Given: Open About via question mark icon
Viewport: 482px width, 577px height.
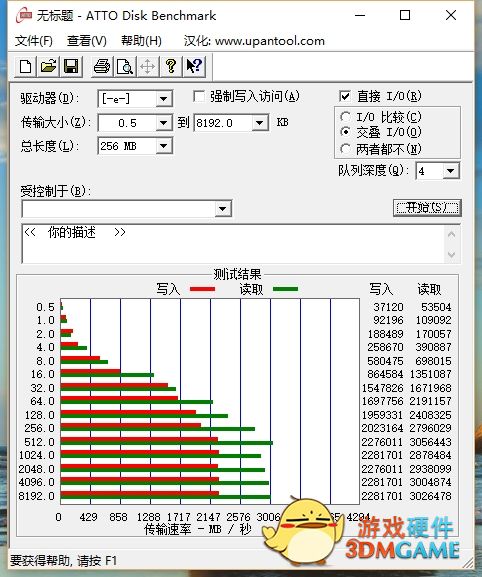Looking at the screenshot, I should [x=171, y=67].
